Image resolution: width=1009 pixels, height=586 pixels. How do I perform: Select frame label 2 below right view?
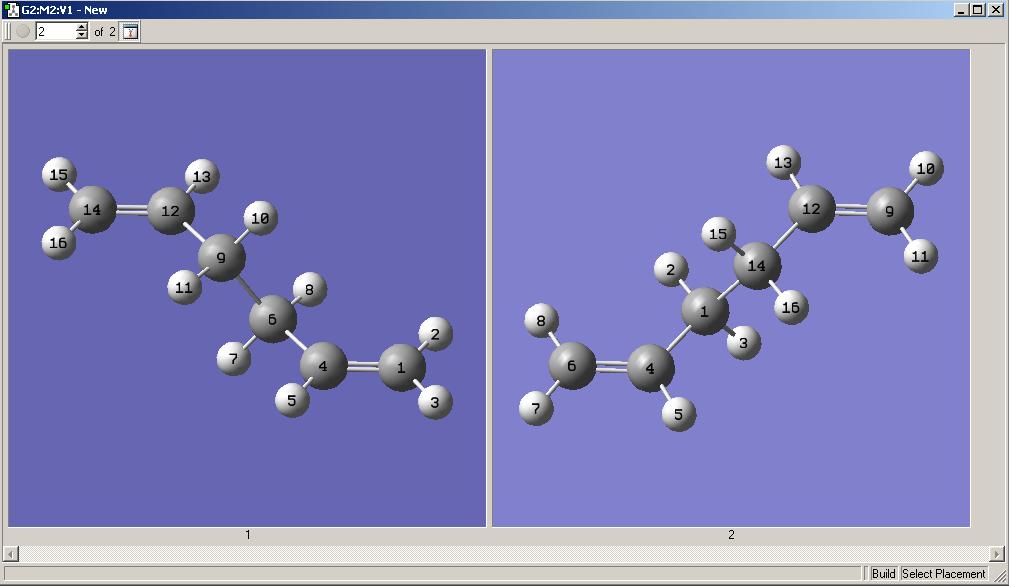(x=731, y=535)
